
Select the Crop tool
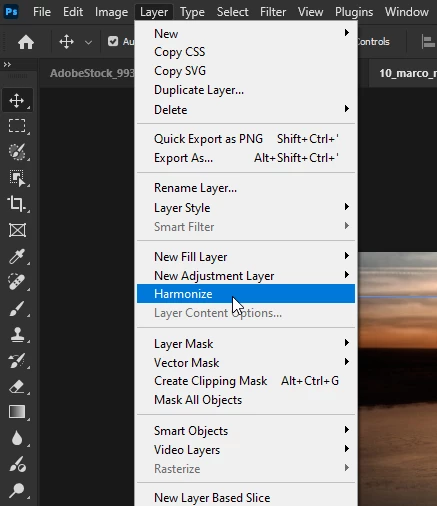click(x=17, y=204)
